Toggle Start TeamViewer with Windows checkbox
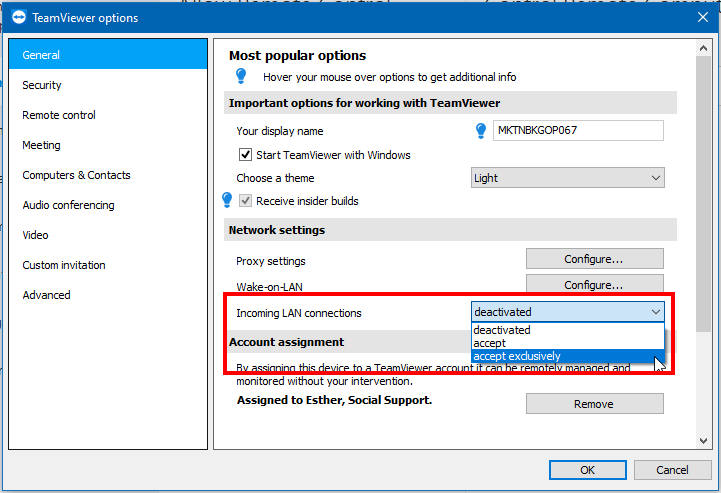 [x=245, y=155]
